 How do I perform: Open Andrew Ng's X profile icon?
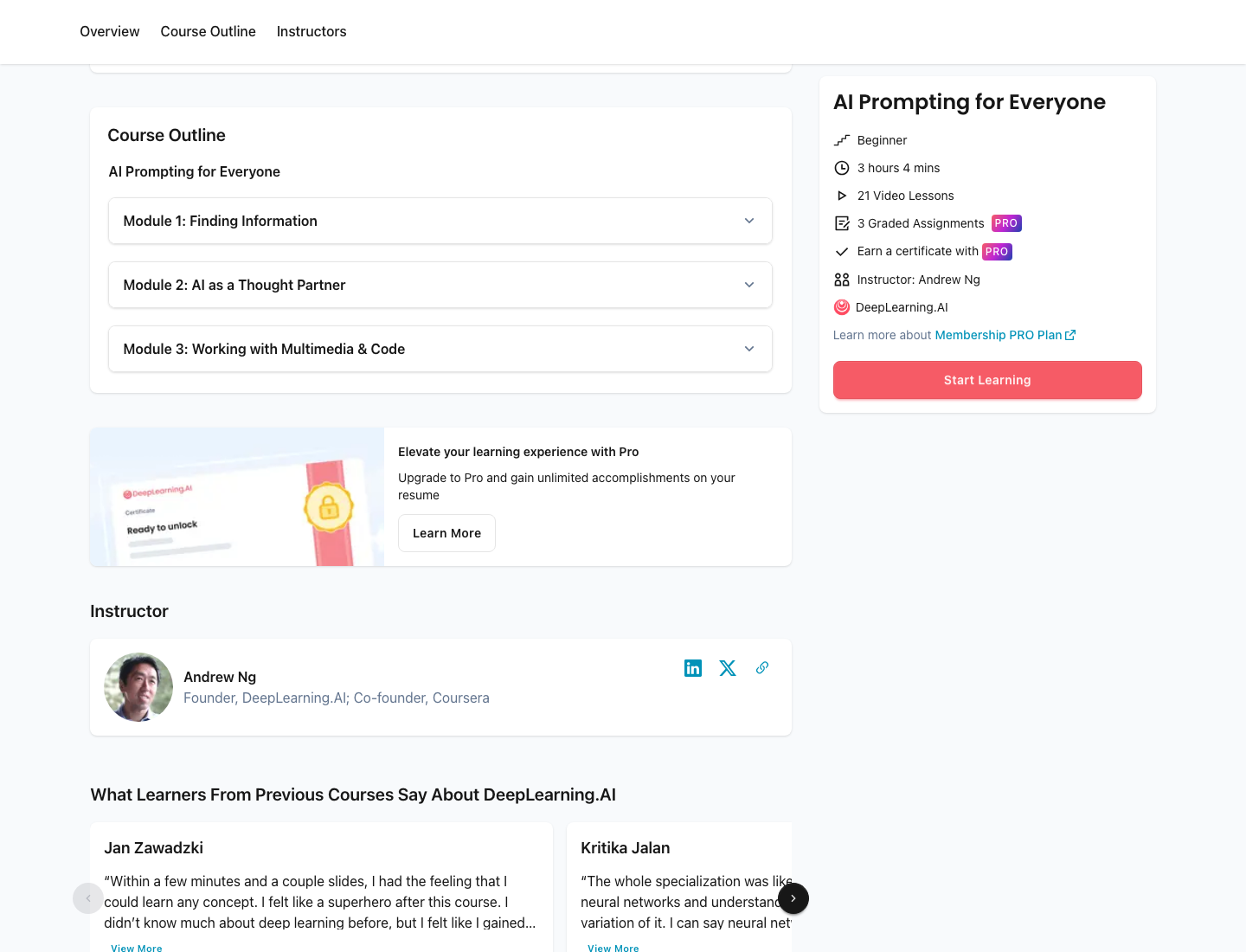click(x=728, y=668)
